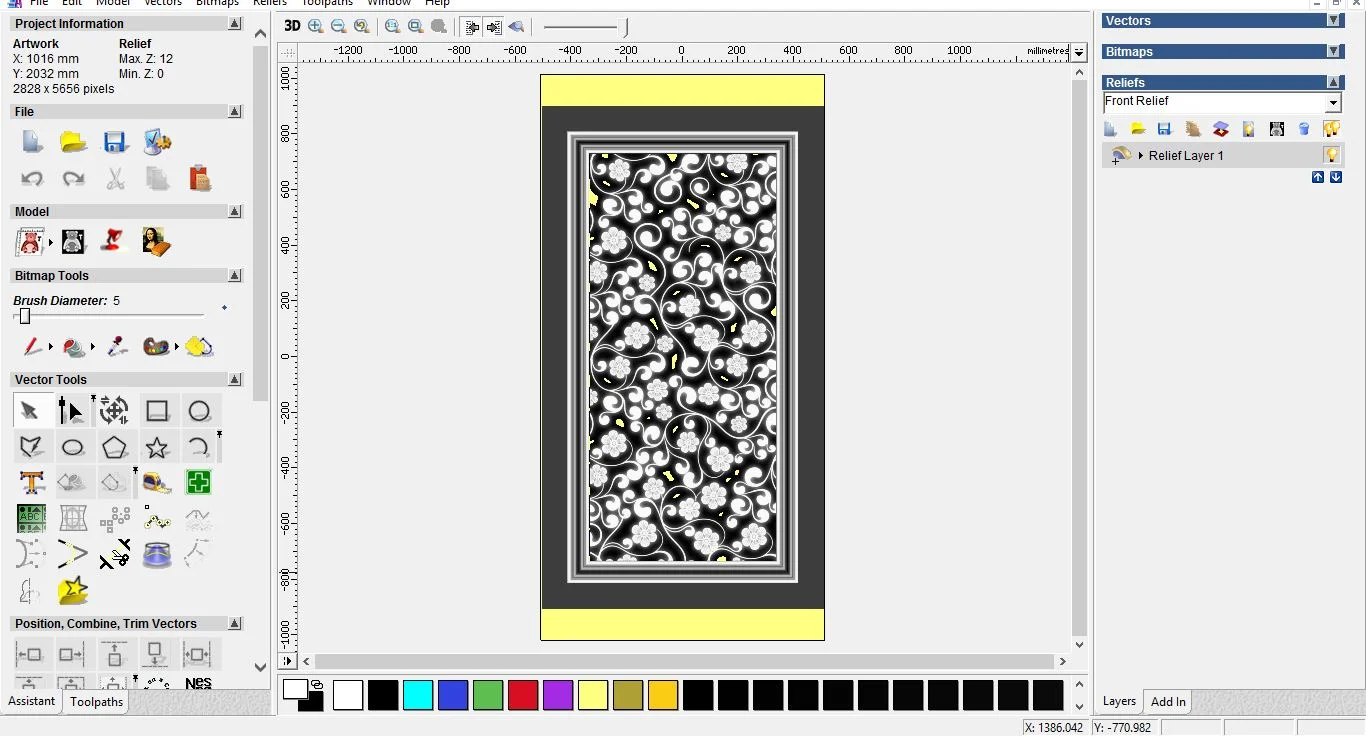Click the Zoom In magnifier icon
Image resolution: width=1366 pixels, height=736 pixels.
(x=316, y=27)
